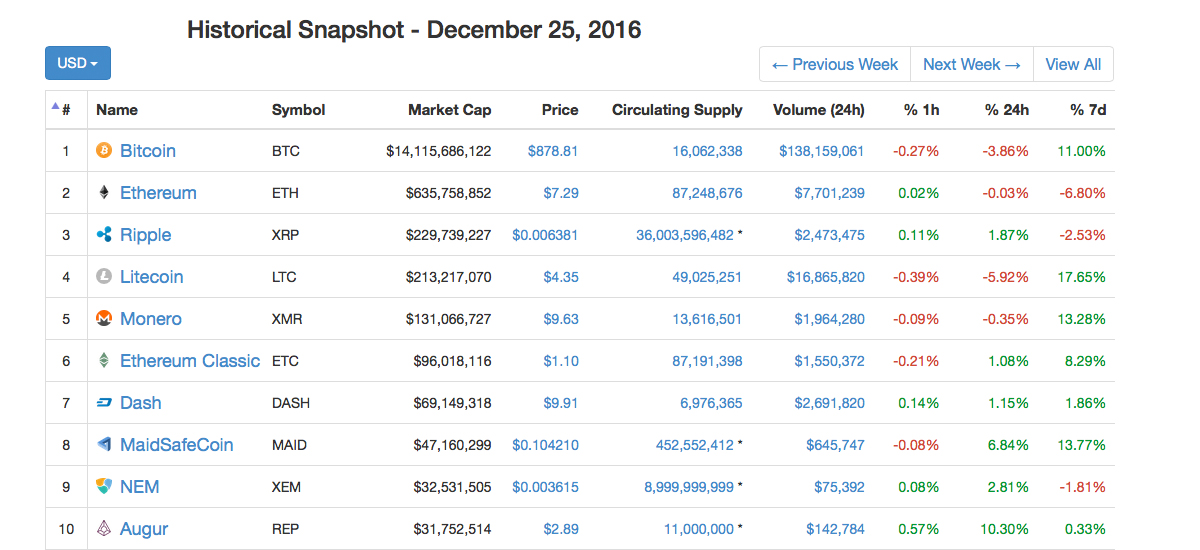Screen dimensions: 1200x550
Task: Select Augur 24h change 10.30%
Action: (1006, 529)
